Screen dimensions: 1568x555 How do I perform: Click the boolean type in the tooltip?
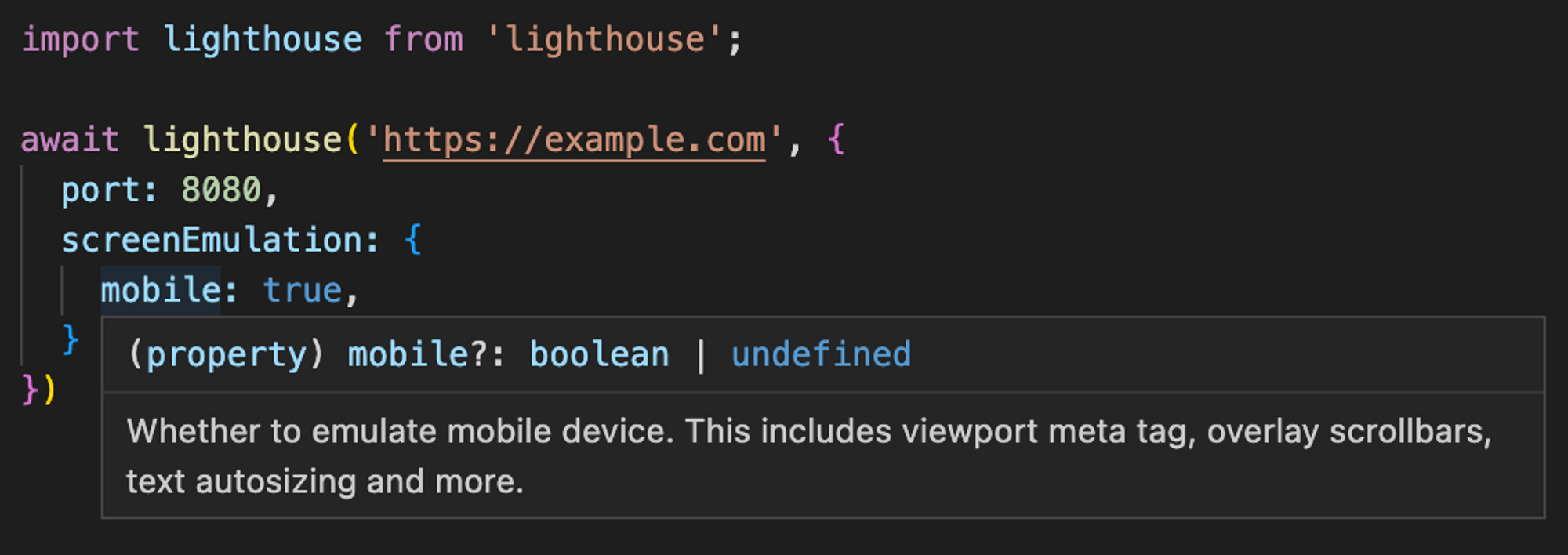tap(599, 355)
